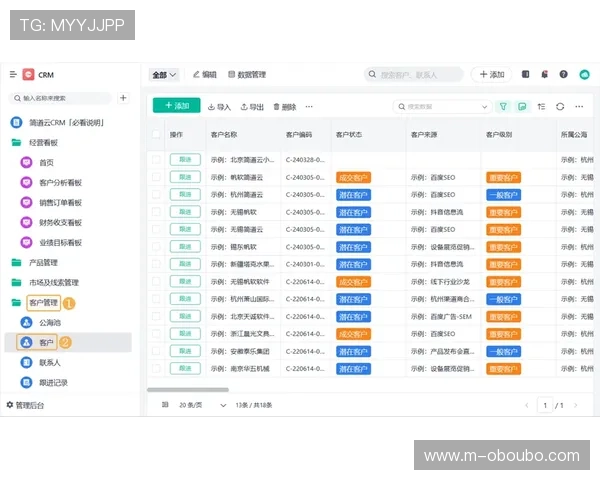Open 管理后台 gear settings
600x480 pixels.
(25, 405)
